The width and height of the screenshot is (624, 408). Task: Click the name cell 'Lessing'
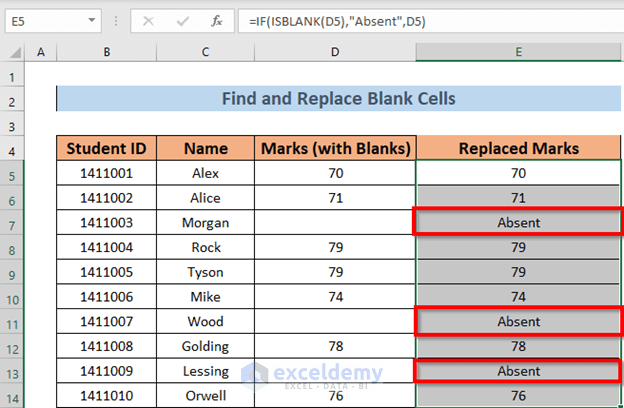tap(205, 371)
